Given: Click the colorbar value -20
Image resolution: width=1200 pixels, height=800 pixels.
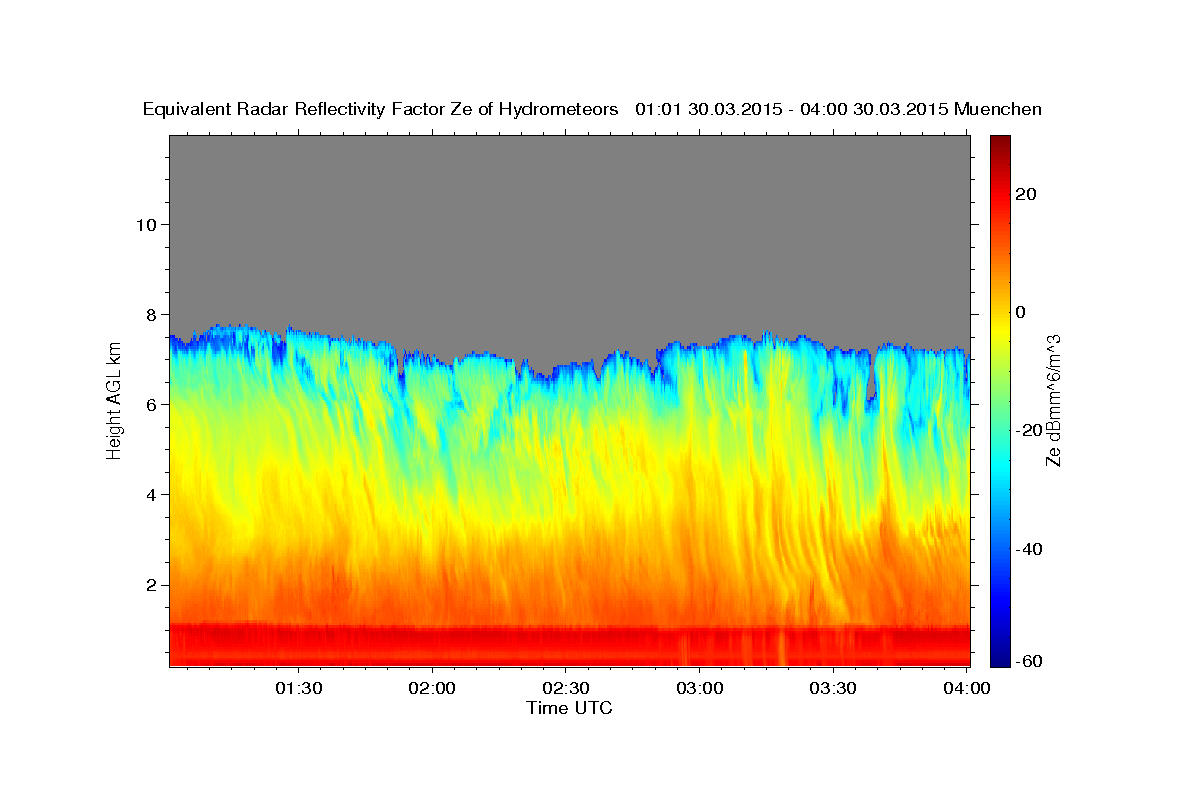Looking at the screenshot, I should (1027, 430).
